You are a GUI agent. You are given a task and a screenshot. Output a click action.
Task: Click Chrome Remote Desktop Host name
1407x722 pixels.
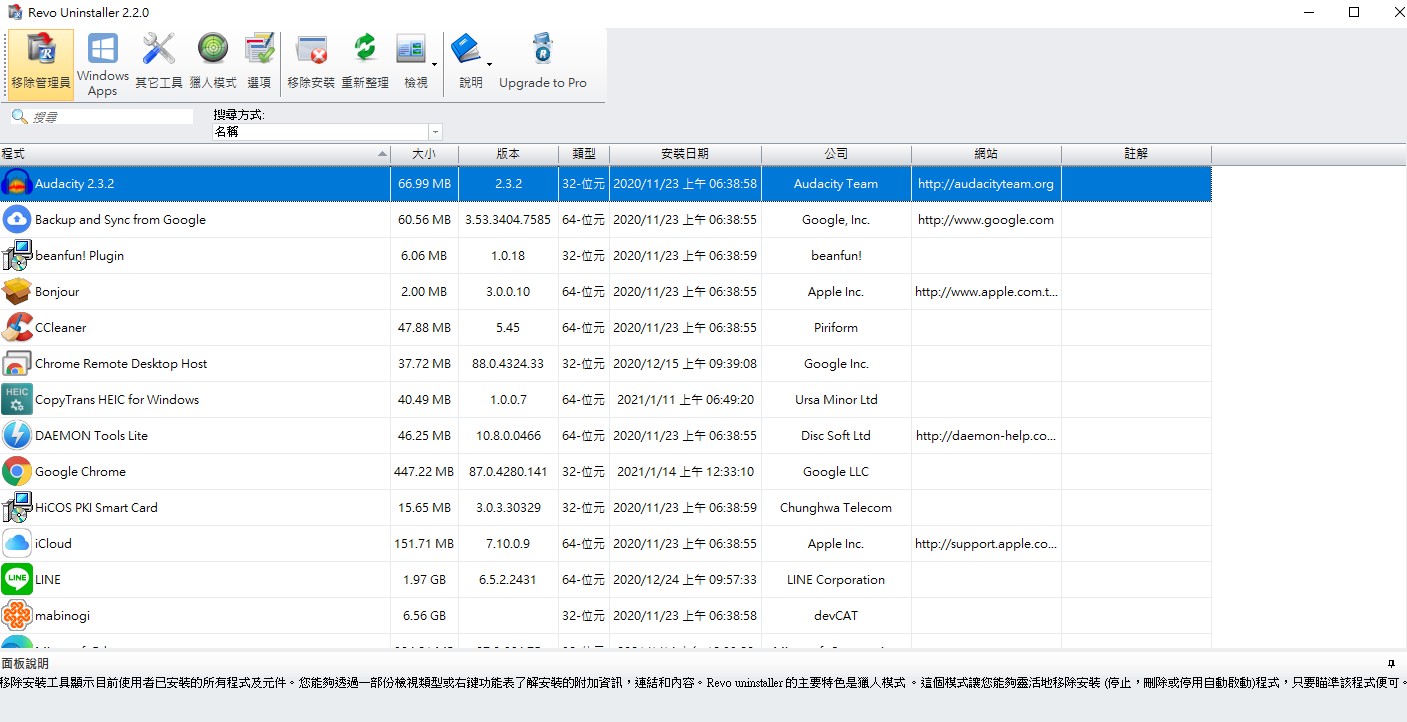point(121,364)
